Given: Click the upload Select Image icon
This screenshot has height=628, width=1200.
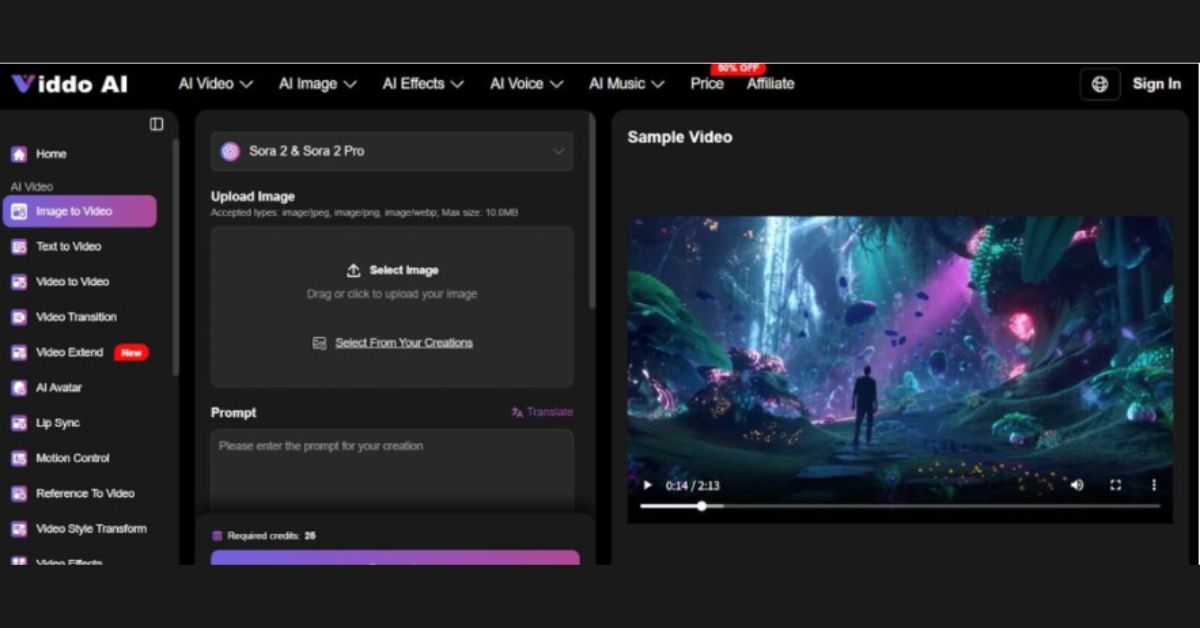Looking at the screenshot, I should [x=353, y=270].
